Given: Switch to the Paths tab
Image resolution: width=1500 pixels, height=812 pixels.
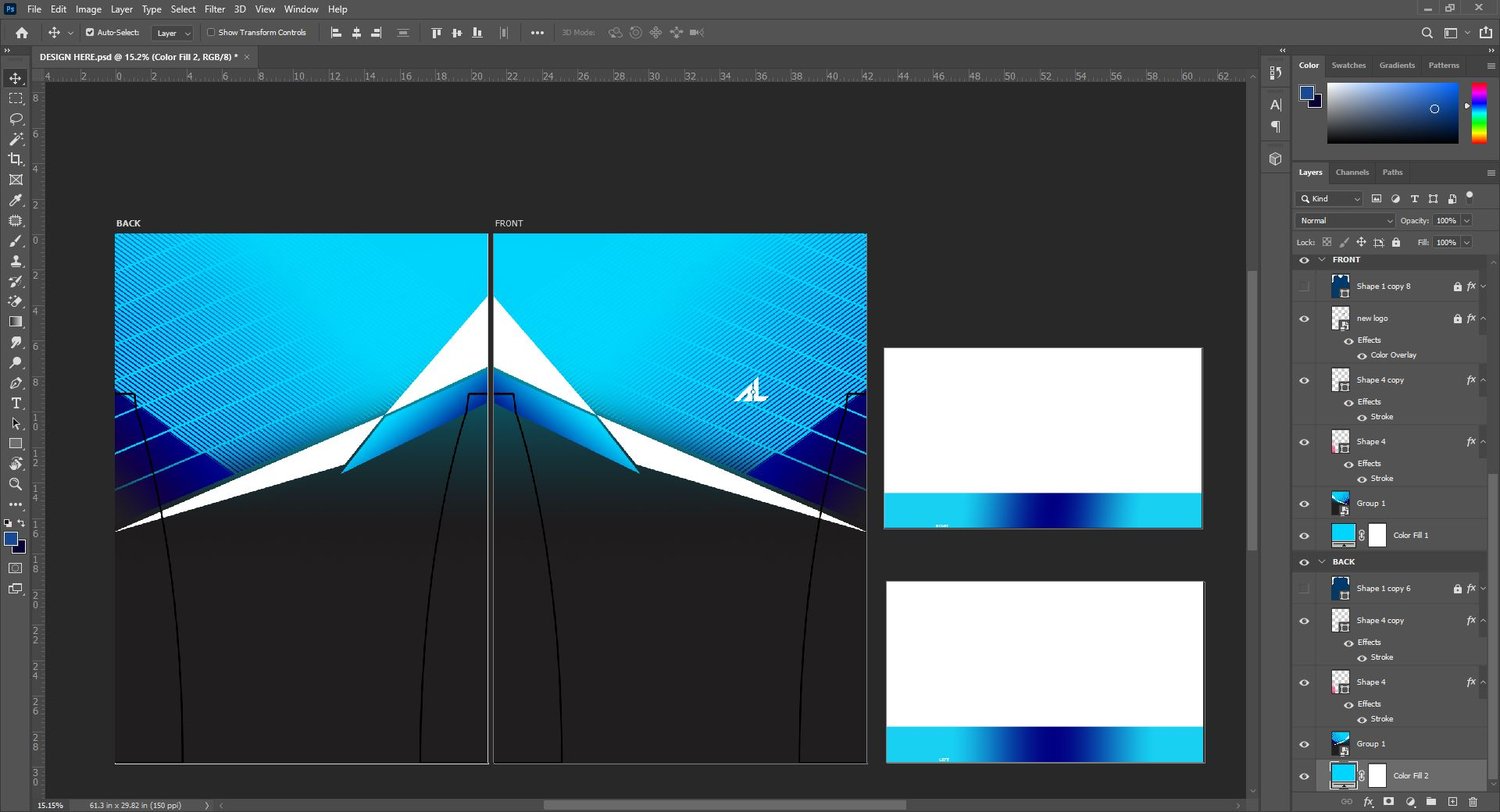Looking at the screenshot, I should pyautogui.click(x=1393, y=172).
